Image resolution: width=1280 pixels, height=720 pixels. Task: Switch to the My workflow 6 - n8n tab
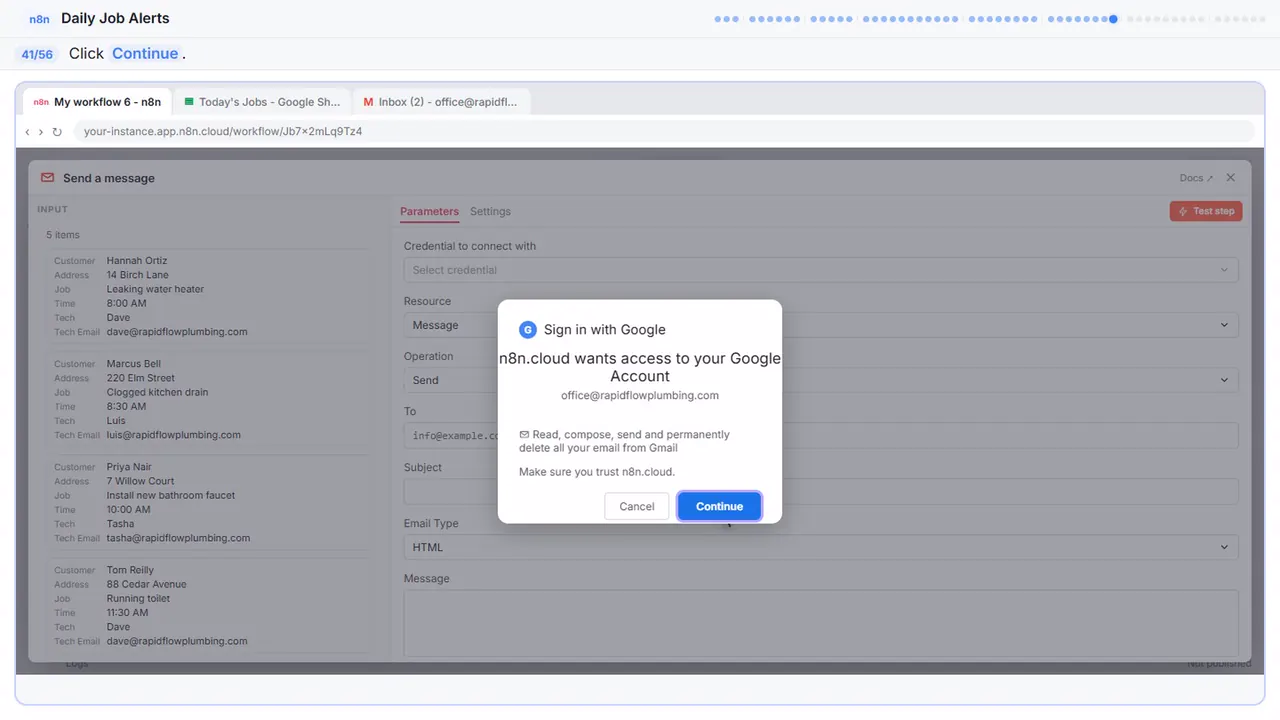point(97,102)
